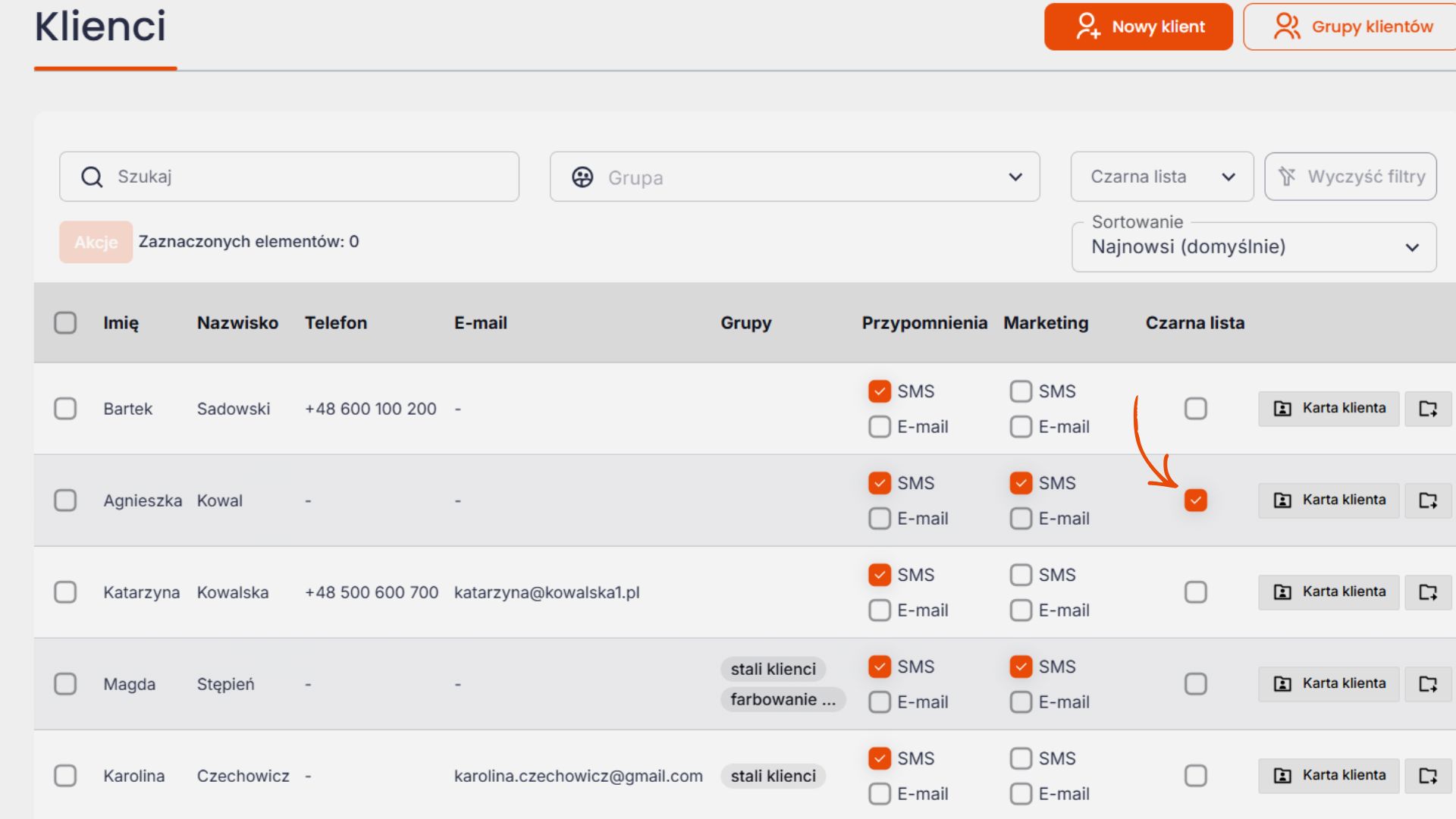Viewport: 1456px width, 819px height.
Task: Enable Marketing SMS for Bartek Sadowski
Action: tap(1021, 391)
